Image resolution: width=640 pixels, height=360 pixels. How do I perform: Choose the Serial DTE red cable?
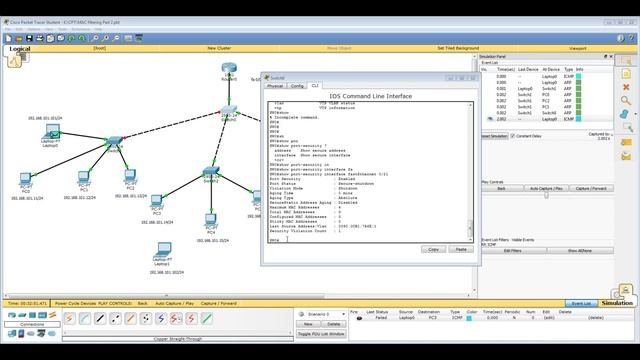(191, 318)
